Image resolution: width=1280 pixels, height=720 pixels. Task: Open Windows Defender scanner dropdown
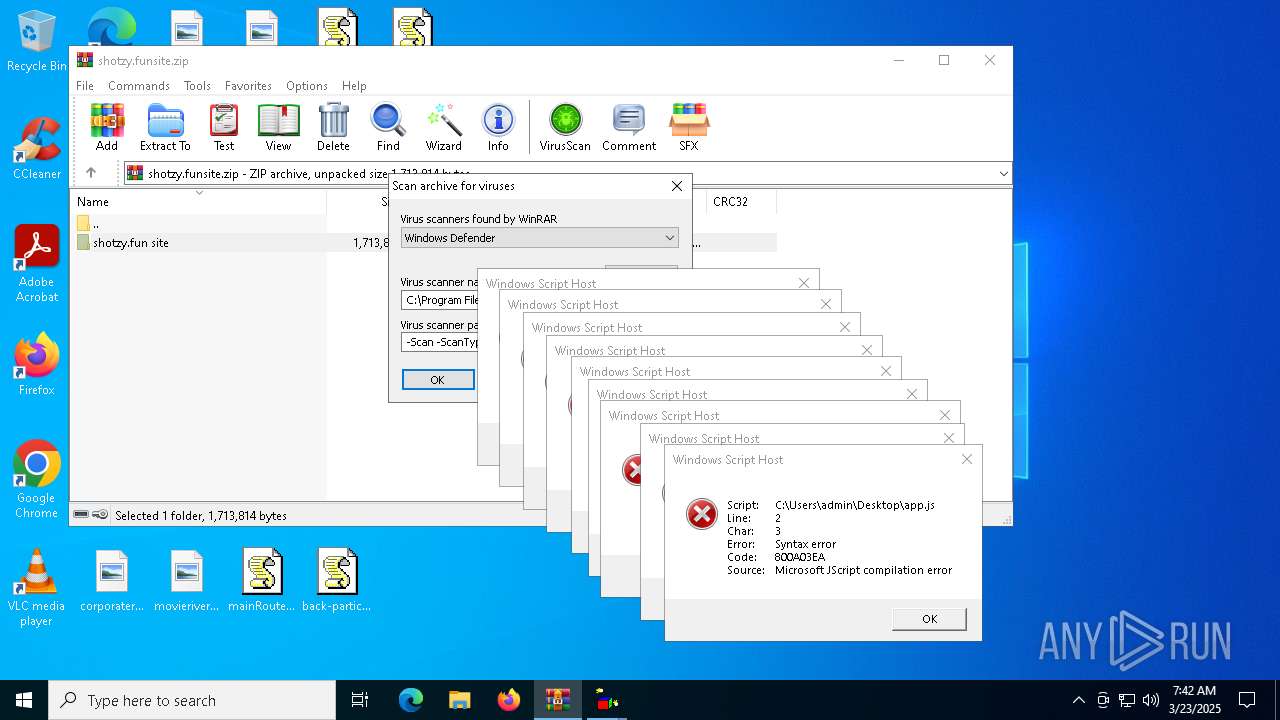coord(540,238)
